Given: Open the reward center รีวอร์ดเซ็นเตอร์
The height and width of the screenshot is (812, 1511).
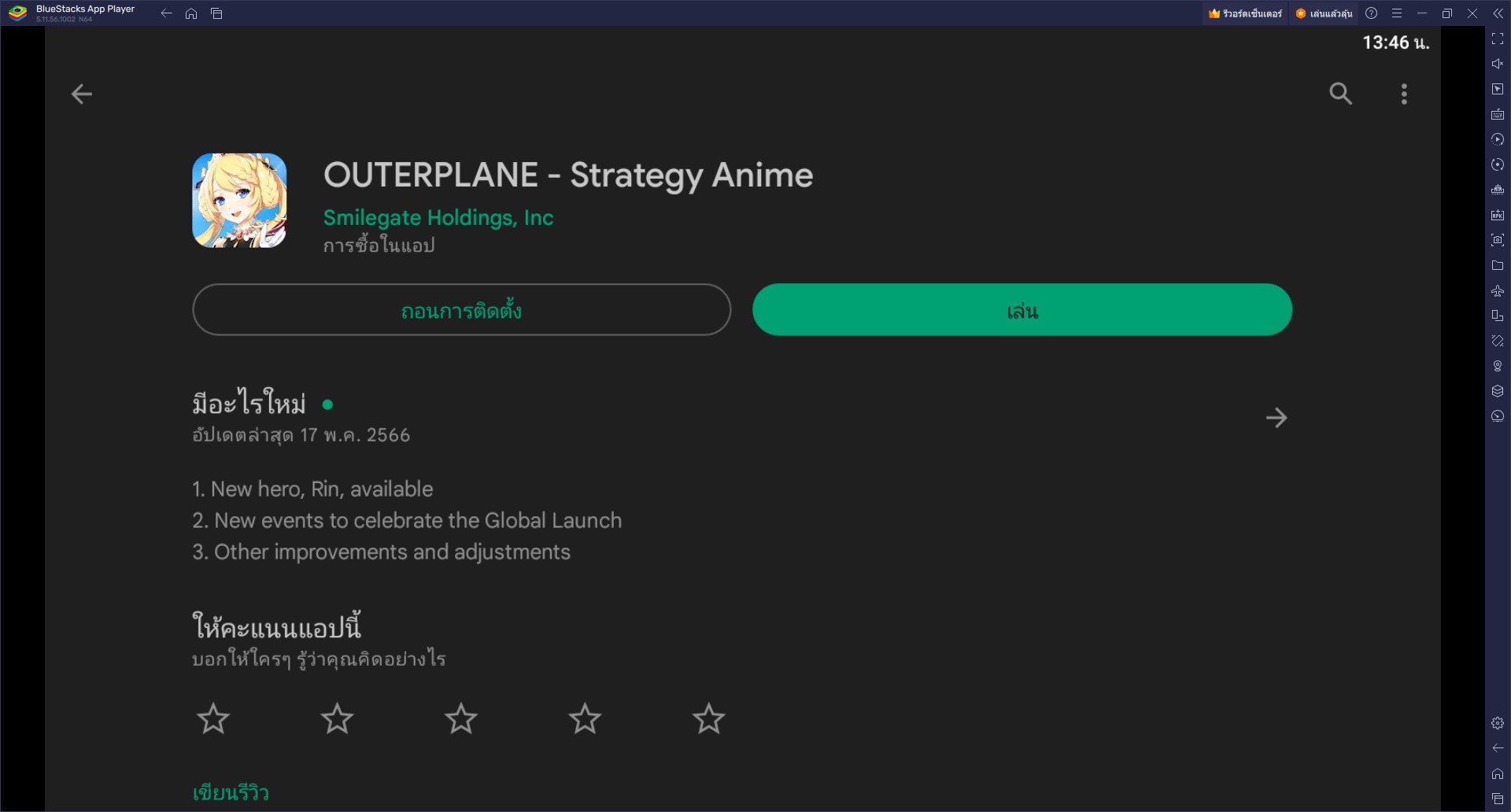Looking at the screenshot, I should [x=1245, y=13].
